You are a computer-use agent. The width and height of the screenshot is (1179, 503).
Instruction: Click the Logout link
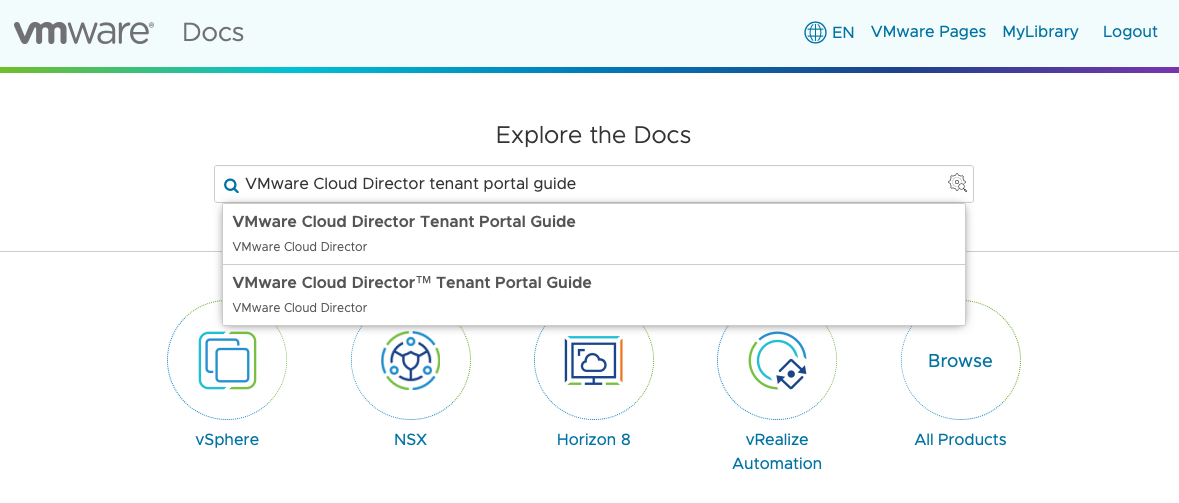pos(1129,32)
